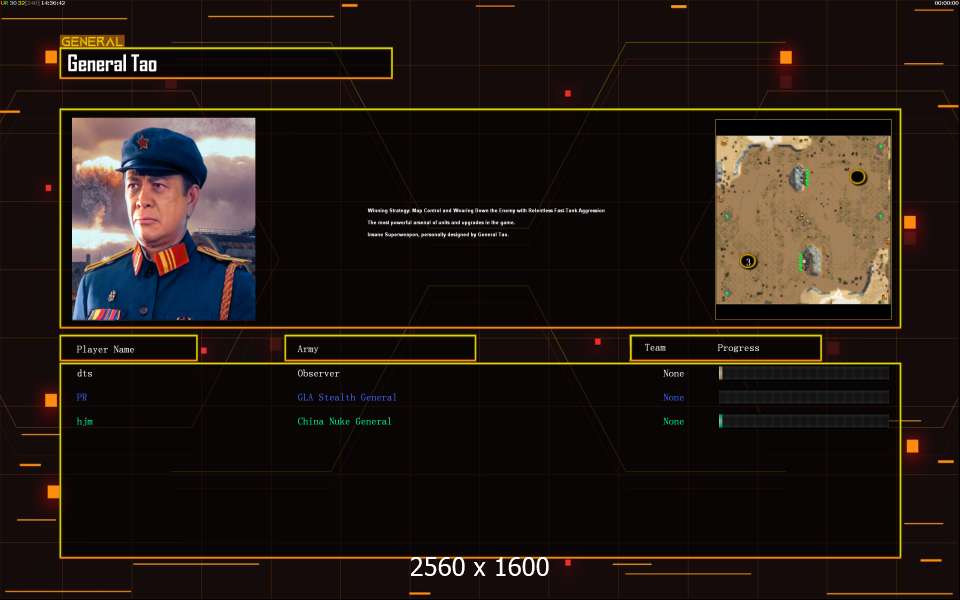This screenshot has height=600, width=960.
Task: Click the numbered start position marker on the minimap
Action: point(747,261)
